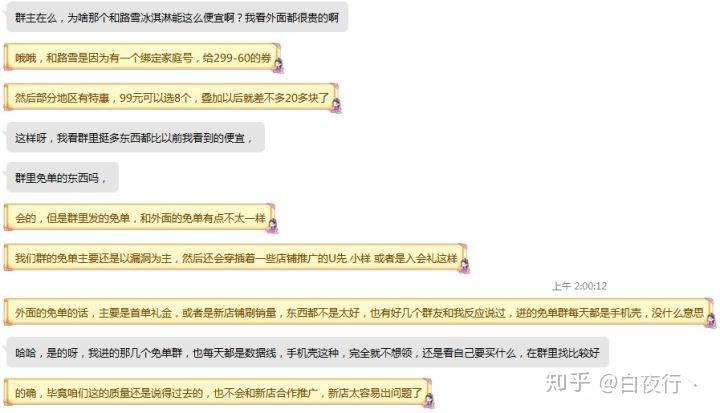Select the gray message asking about 和路雪冰淇淋
Viewport: 720px width, 413px height.
pos(177,17)
